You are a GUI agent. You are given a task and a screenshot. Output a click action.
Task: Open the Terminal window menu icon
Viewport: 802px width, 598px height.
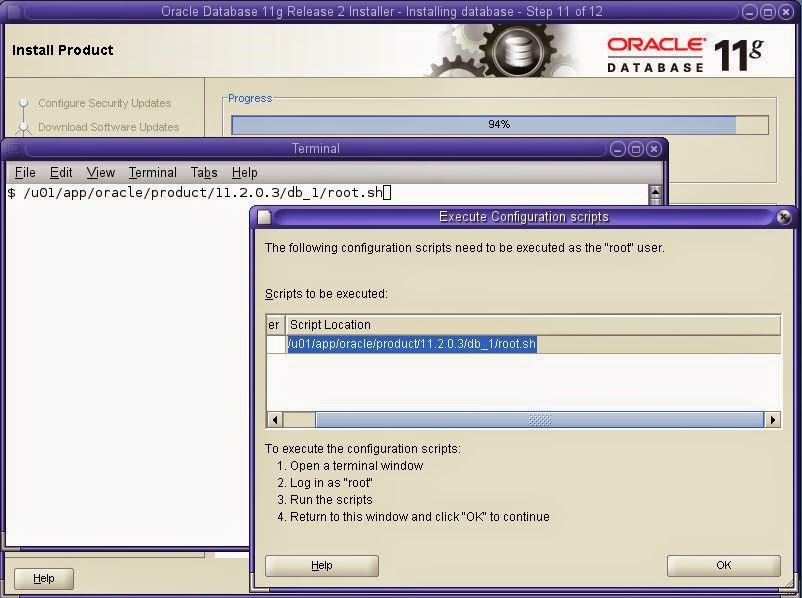pyautogui.click(x=13, y=149)
